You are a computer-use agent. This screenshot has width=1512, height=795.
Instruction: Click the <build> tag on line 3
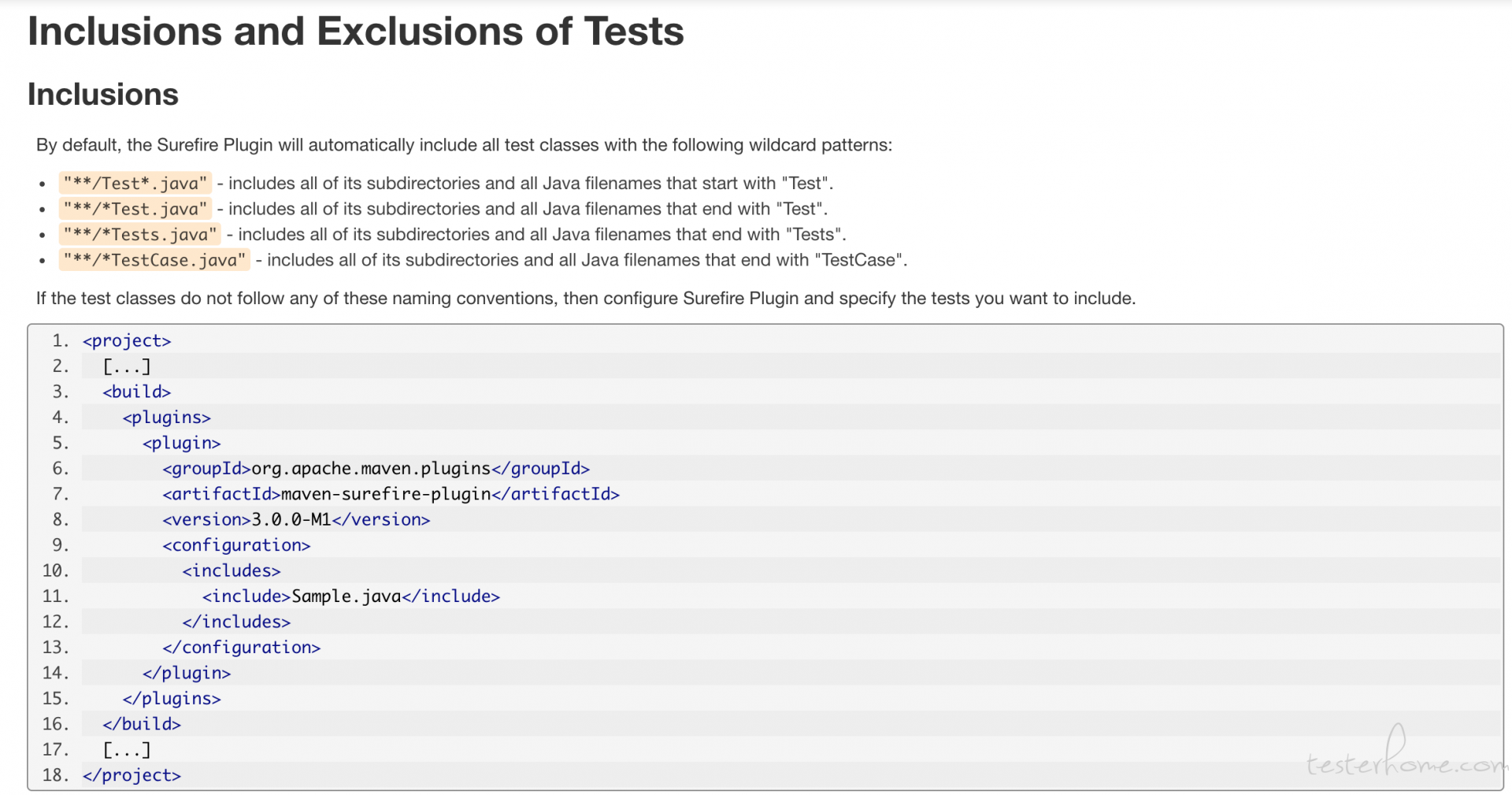click(136, 392)
